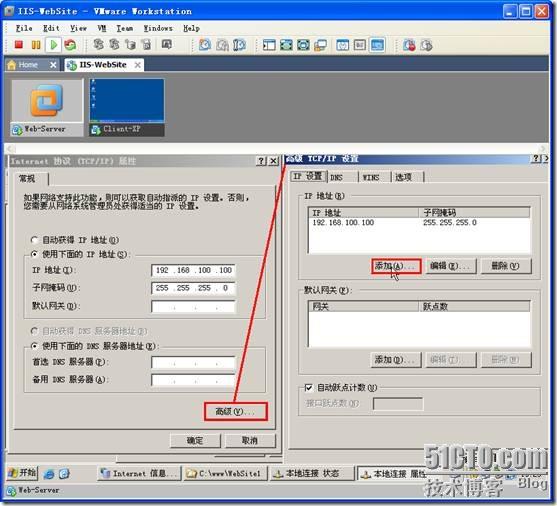Select 自动获得 IP 地址 radio button
Viewport: 557px width, 506px height.
coord(34,240)
